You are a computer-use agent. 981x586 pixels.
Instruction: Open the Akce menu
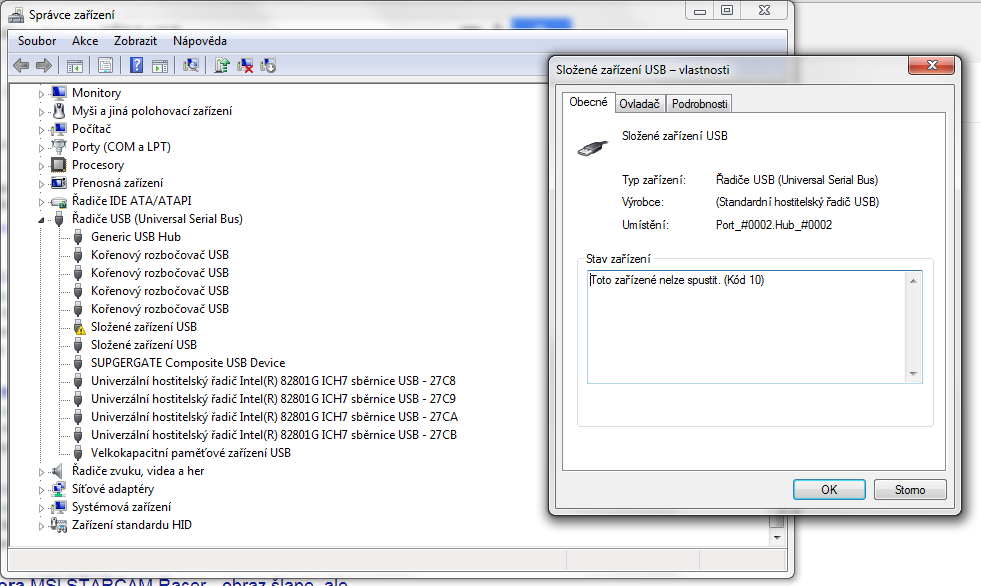pos(85,41)
